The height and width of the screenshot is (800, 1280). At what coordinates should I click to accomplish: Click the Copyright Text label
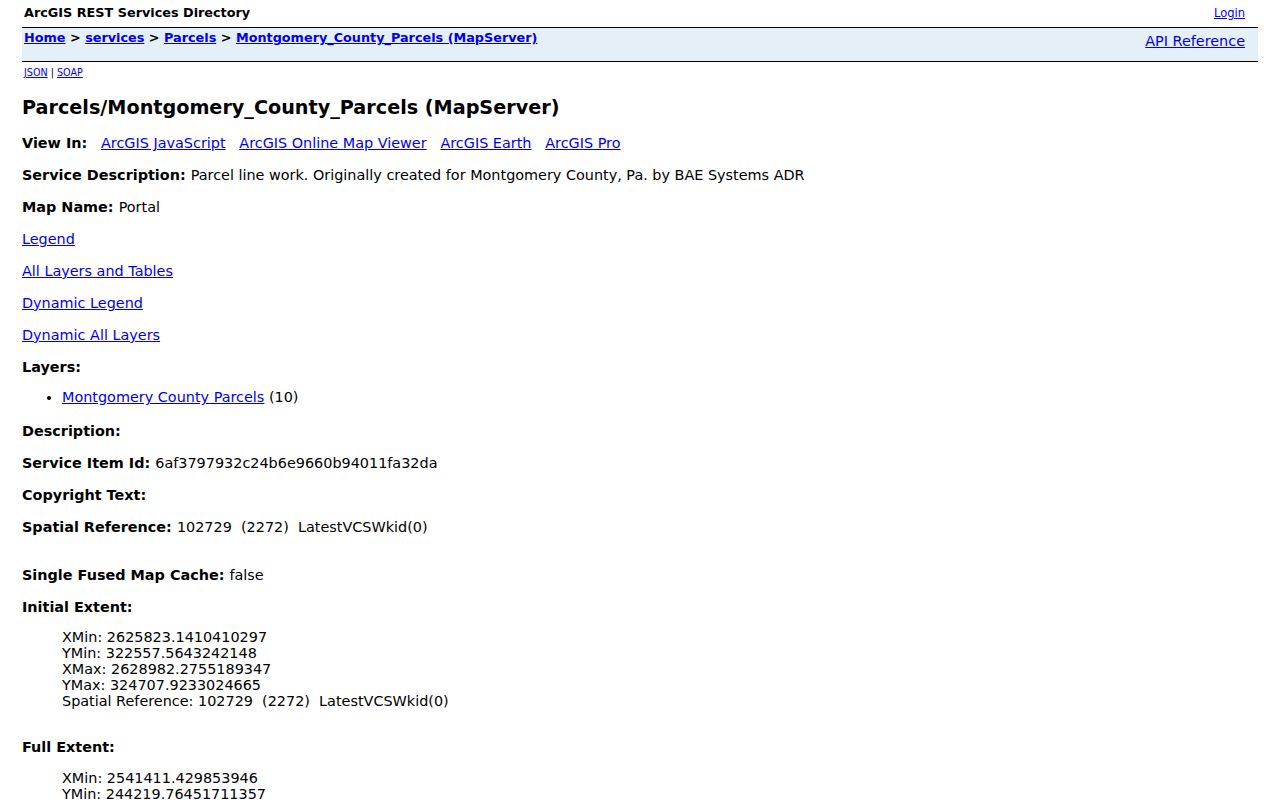click(84, 495)
